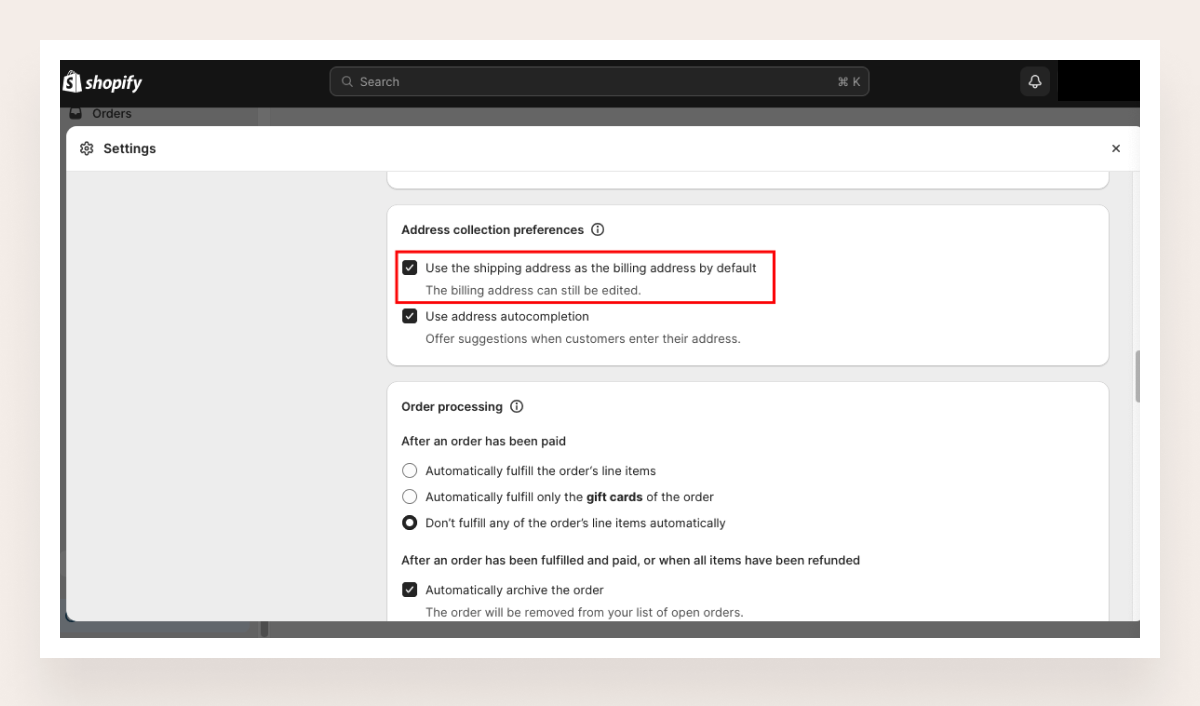This screenshot has height=706, width=1200.
Task: Uncheck Use address autocompletion
Action: click(410, 316)
